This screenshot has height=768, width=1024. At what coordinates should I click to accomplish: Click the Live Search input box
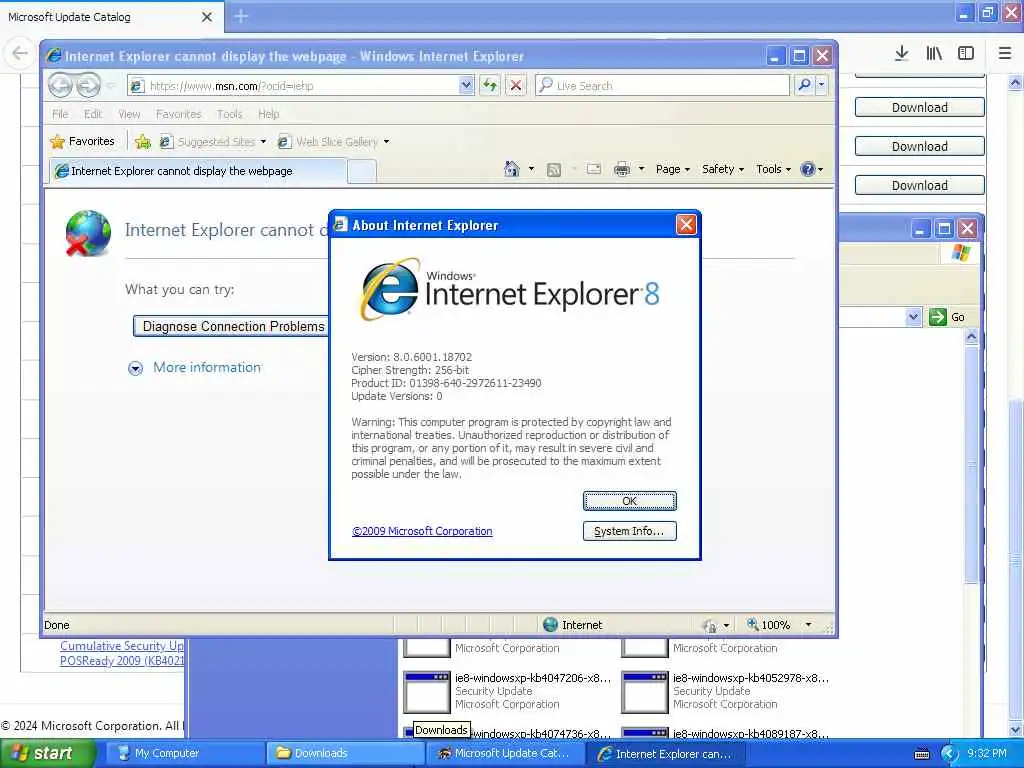pos(663,86)
